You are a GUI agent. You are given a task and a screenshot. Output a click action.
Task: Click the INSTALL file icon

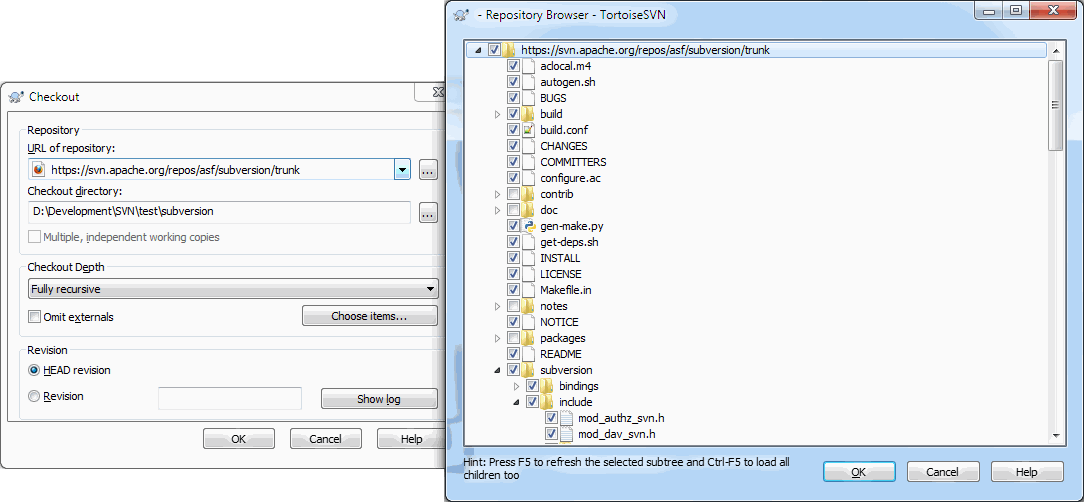coord(528,258)
